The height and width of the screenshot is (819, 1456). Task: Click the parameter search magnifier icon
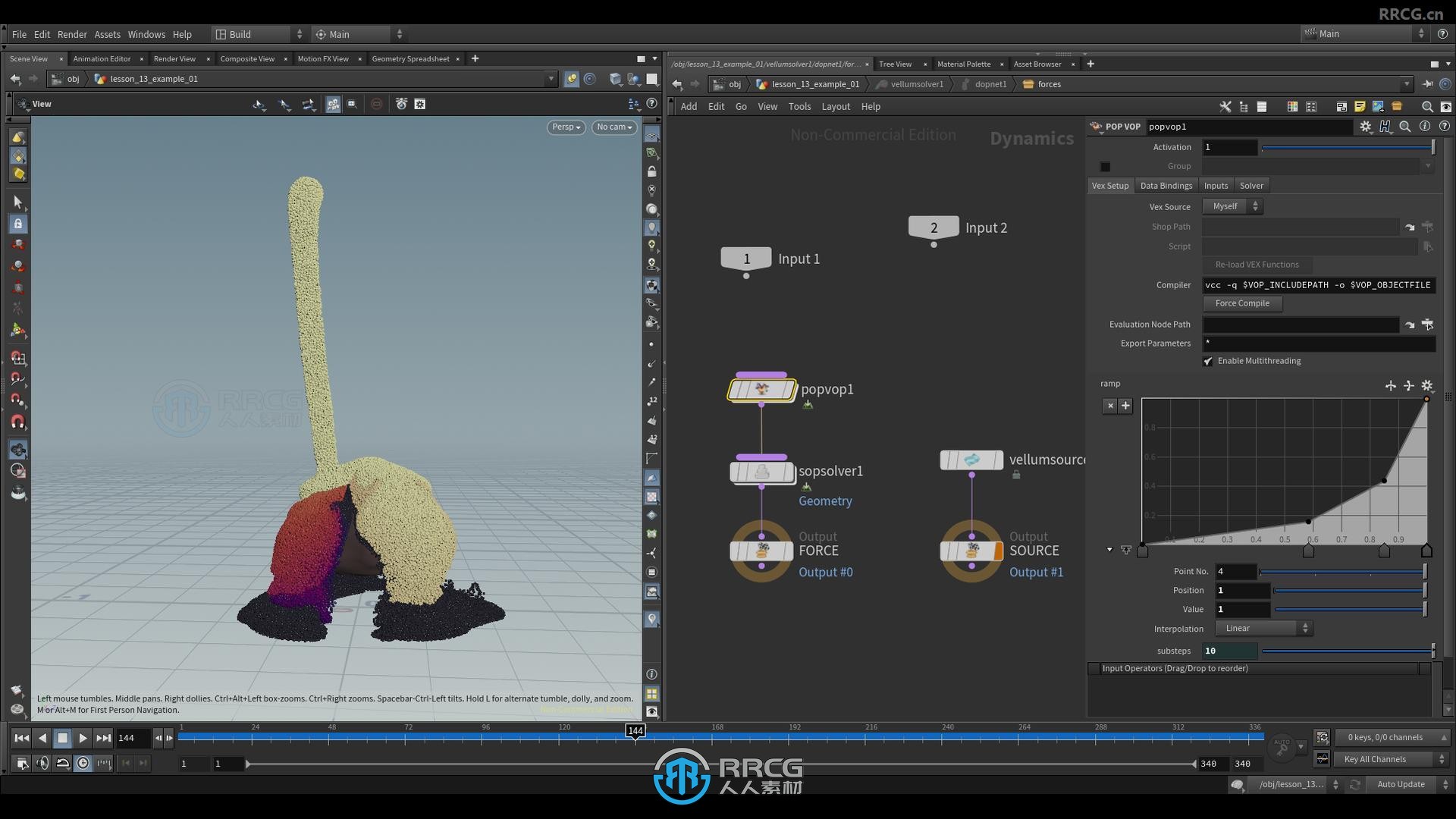click(1404, 127)
